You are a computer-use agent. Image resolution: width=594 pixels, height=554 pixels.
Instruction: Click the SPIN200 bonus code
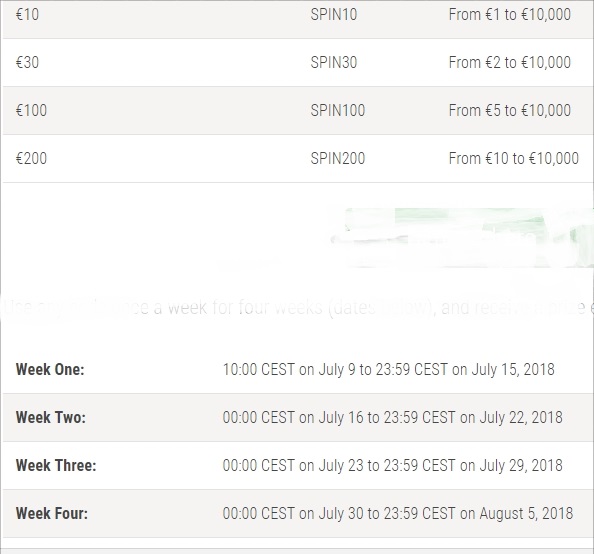338,158
